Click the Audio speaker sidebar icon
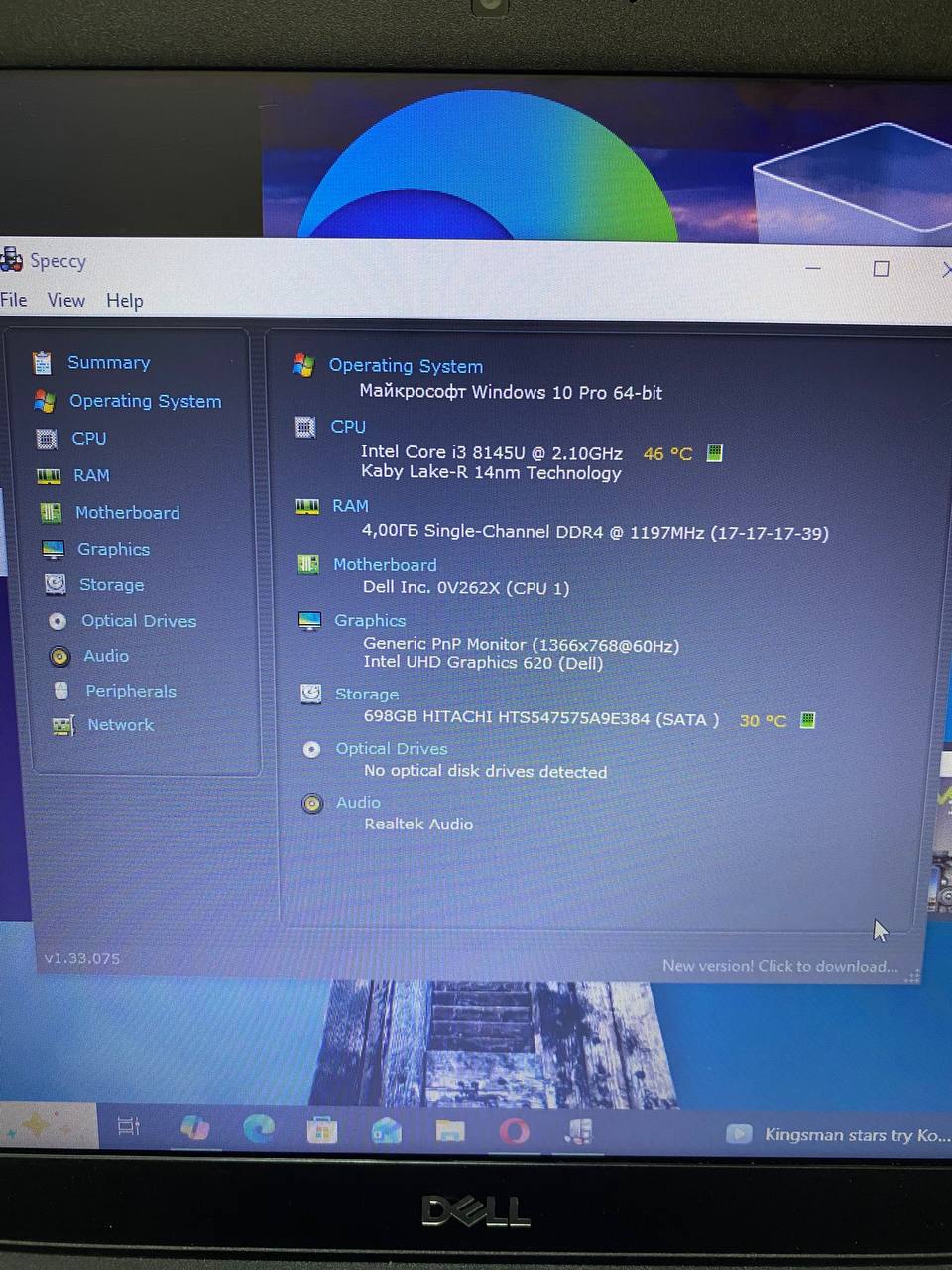The width and height of the screenshot is (952, 1270). click(x=60, y=656)
